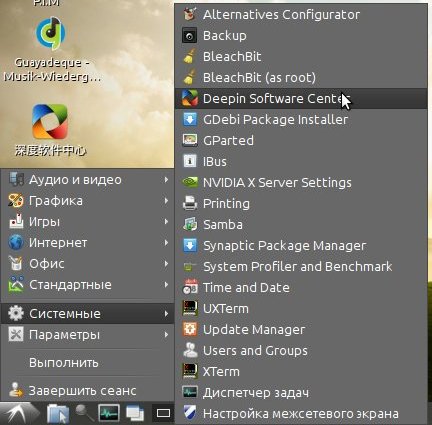Click the IBus info icon

coord(190,162)
